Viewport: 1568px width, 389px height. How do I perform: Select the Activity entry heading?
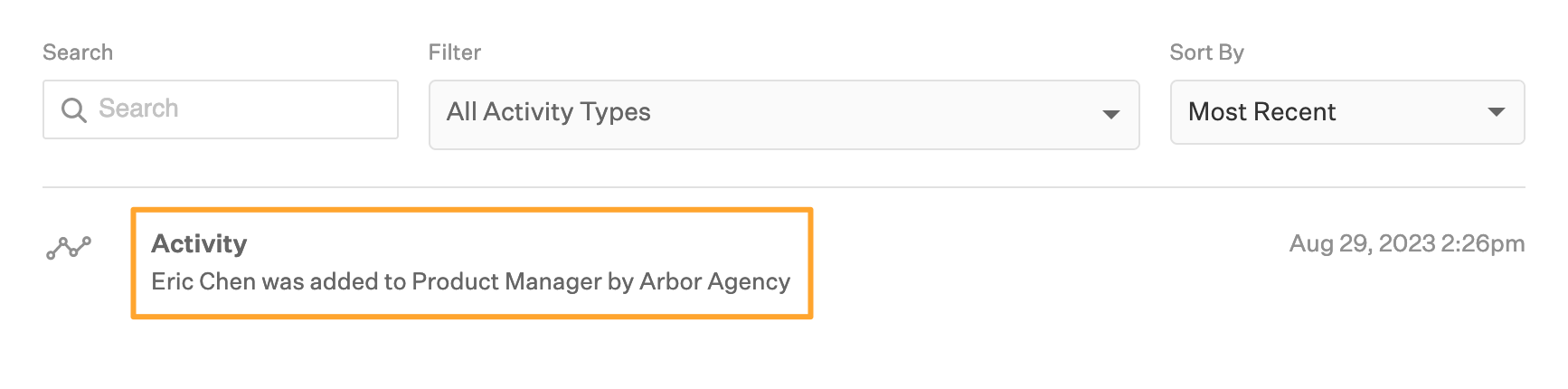click(199, 243)
